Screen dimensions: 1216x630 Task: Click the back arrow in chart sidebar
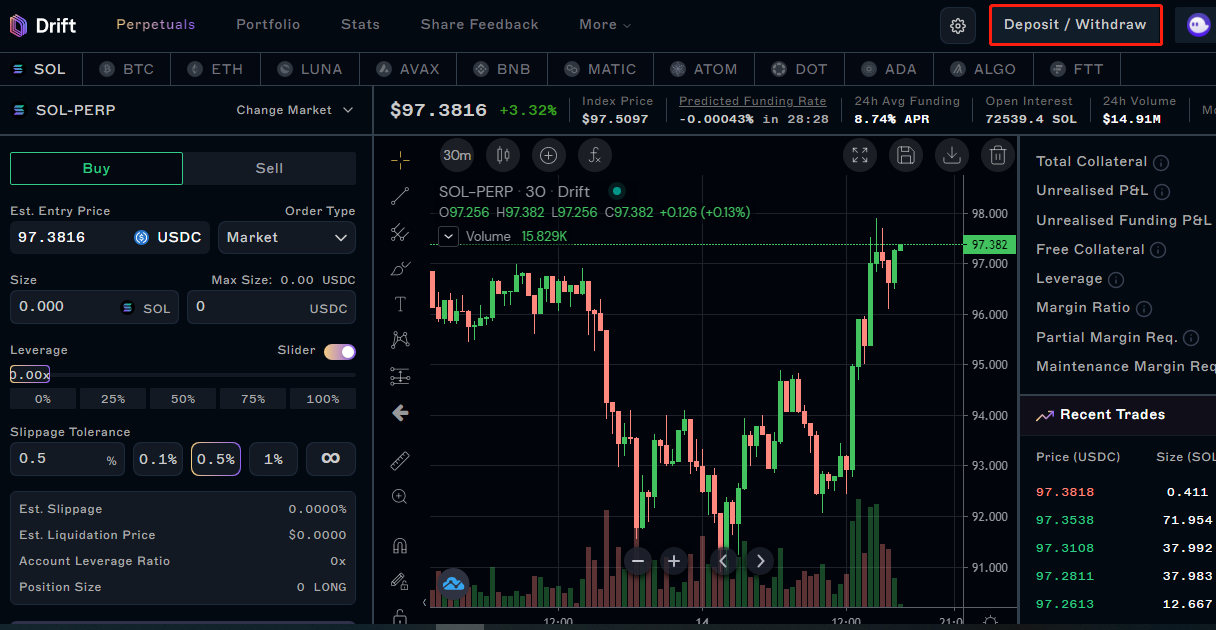(400, 412)
